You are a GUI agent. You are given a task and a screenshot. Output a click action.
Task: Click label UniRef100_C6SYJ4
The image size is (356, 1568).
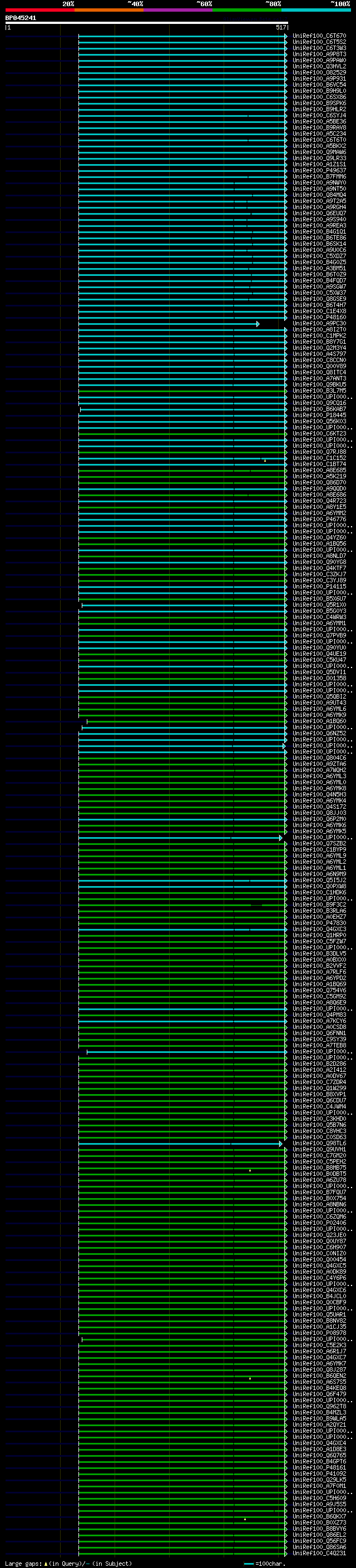point(319,116)
